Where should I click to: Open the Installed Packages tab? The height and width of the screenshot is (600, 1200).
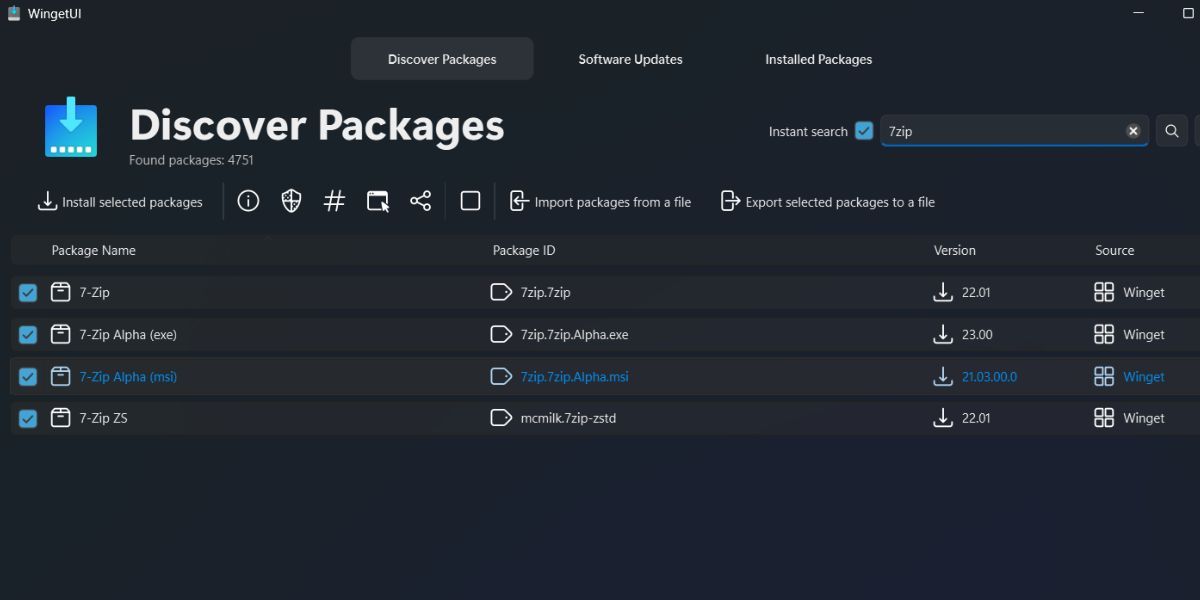tap(818, 59)
